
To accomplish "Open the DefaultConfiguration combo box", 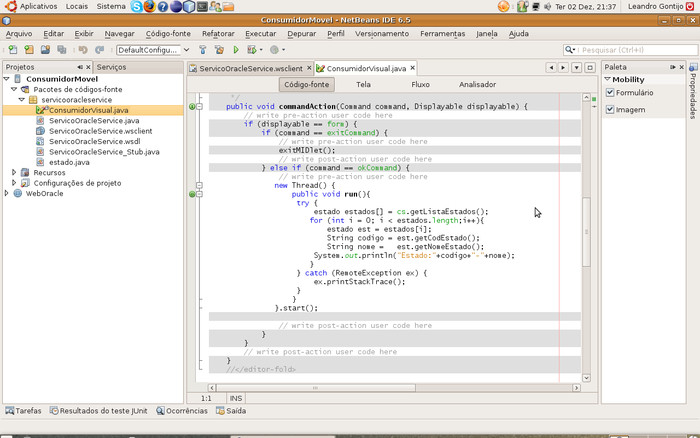I will point(153,50).
